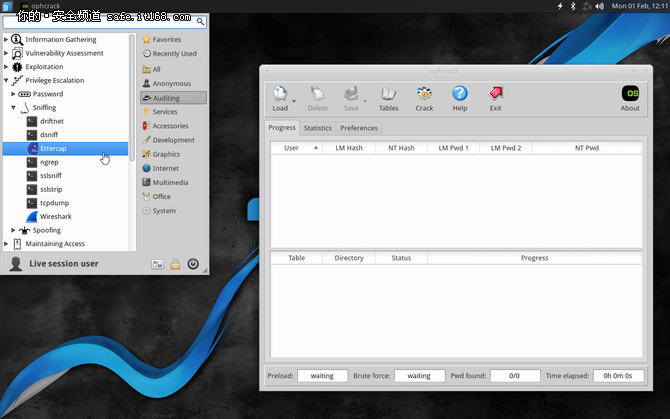Switch to the Statistics tab
The width and height of the screenshot is (670, 419).
[317, 128]
